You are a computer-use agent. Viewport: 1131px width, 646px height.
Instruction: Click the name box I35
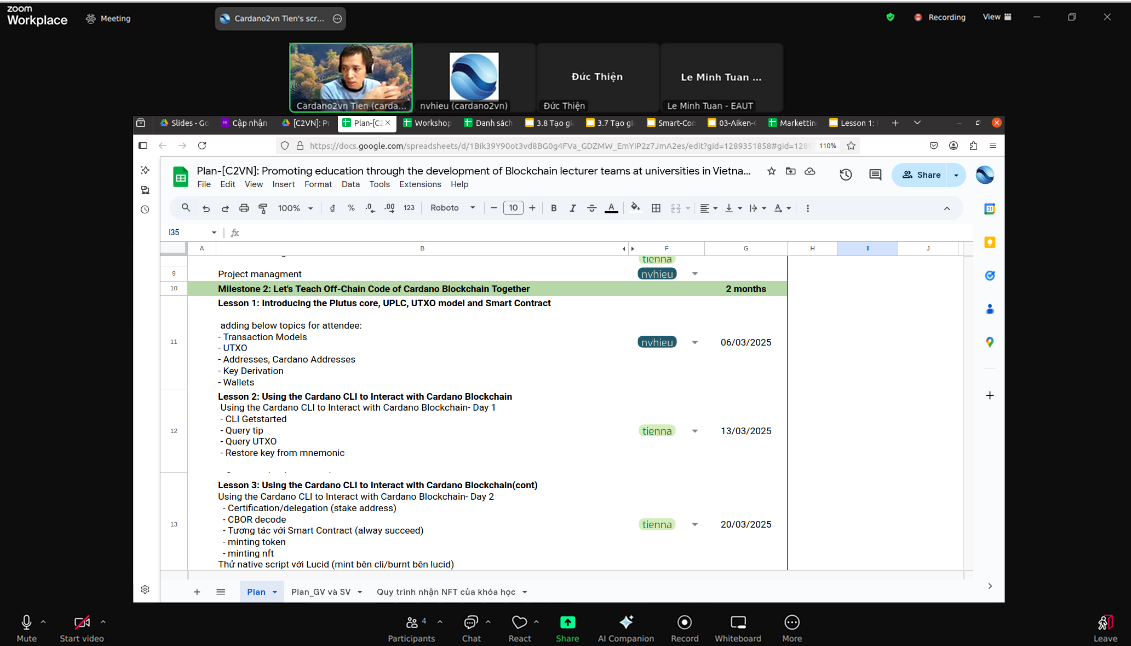(x=191, y=232)
